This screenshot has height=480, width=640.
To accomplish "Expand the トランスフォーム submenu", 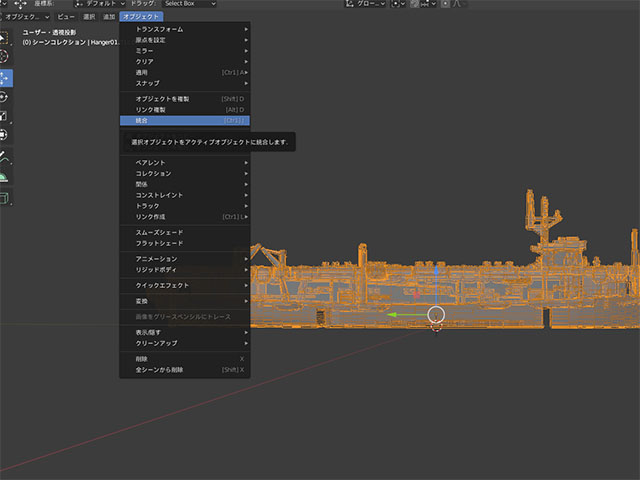I will pyautogui.click(x=184, y=29).
